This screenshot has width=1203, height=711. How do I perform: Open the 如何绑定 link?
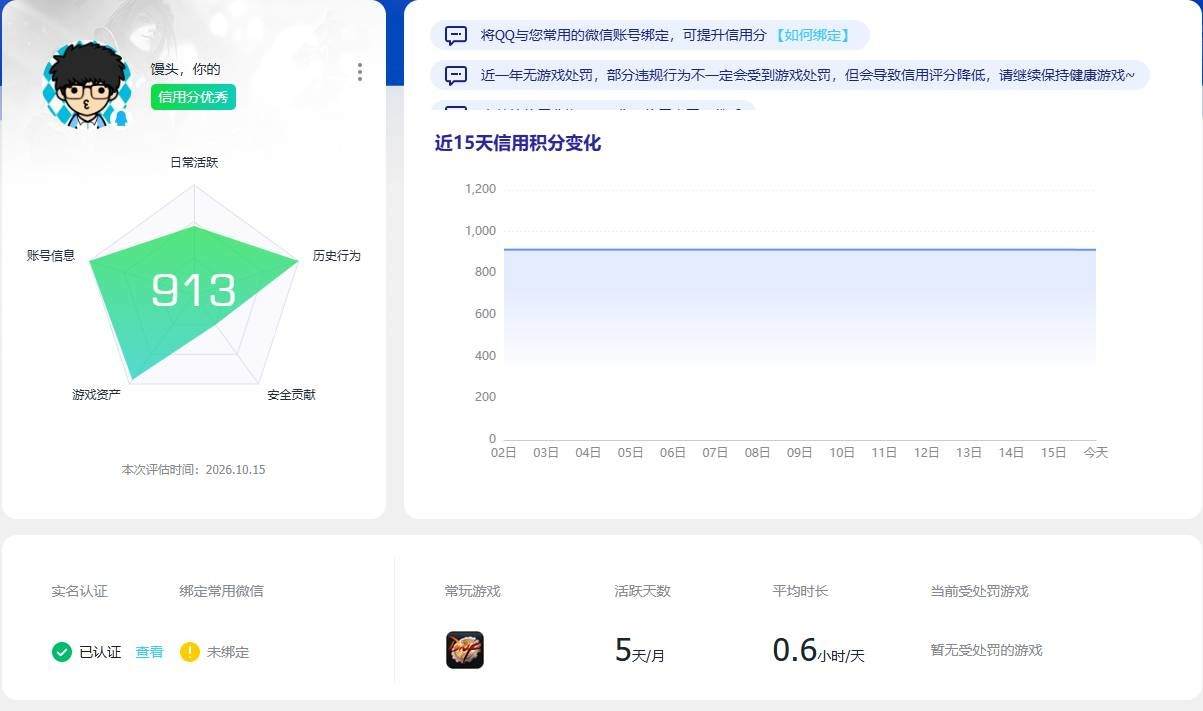(813, 35)
